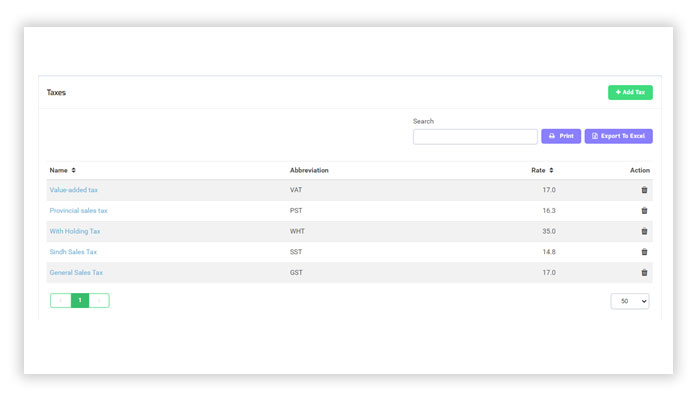Click the previous page arrow

(61, 300)
